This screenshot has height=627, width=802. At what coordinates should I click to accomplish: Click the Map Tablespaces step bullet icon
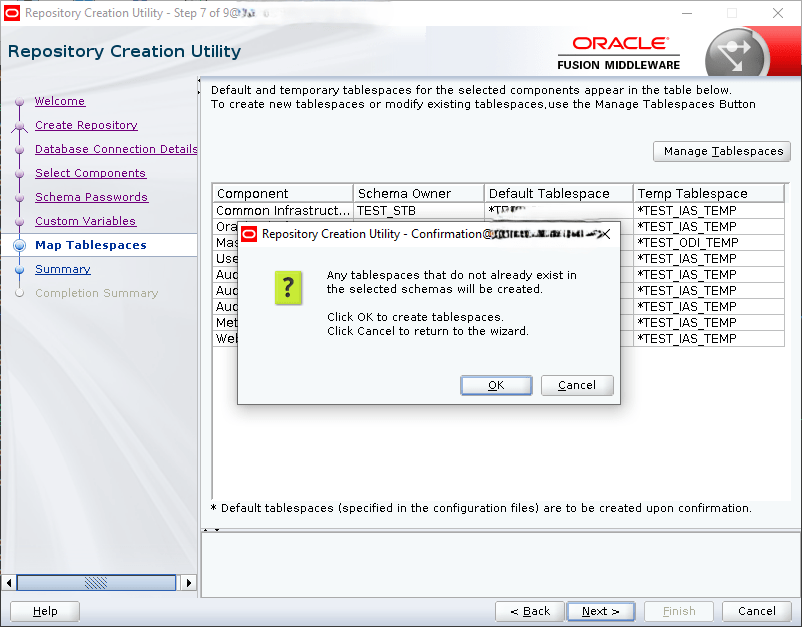(20, 246)
